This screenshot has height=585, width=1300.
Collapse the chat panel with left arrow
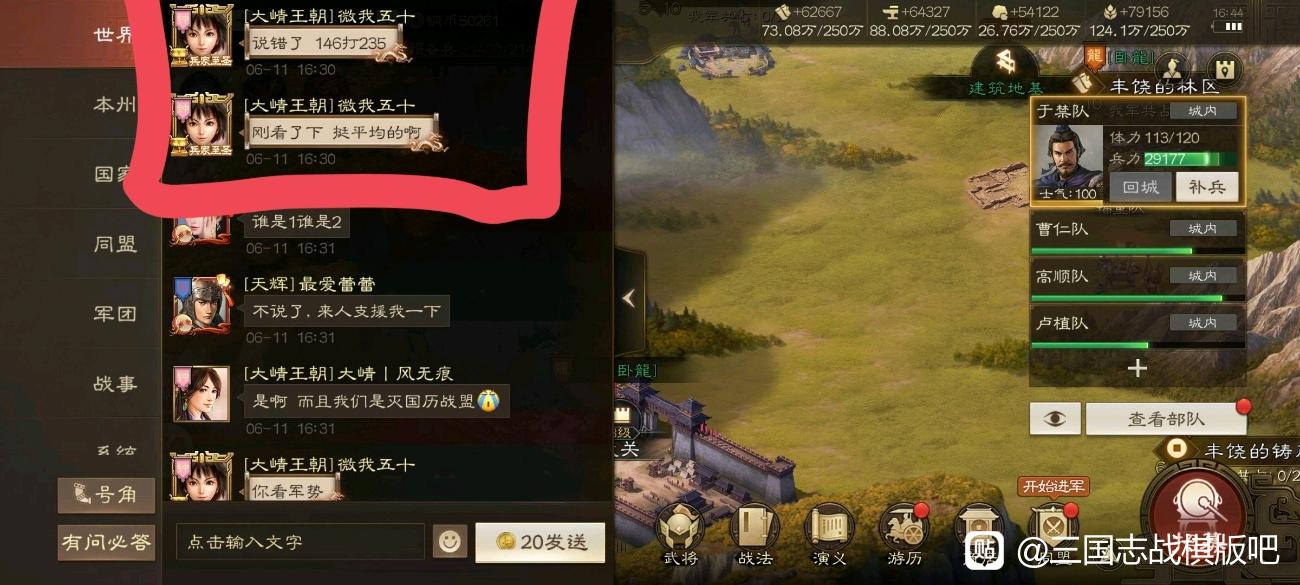click(x=628, y=298)
